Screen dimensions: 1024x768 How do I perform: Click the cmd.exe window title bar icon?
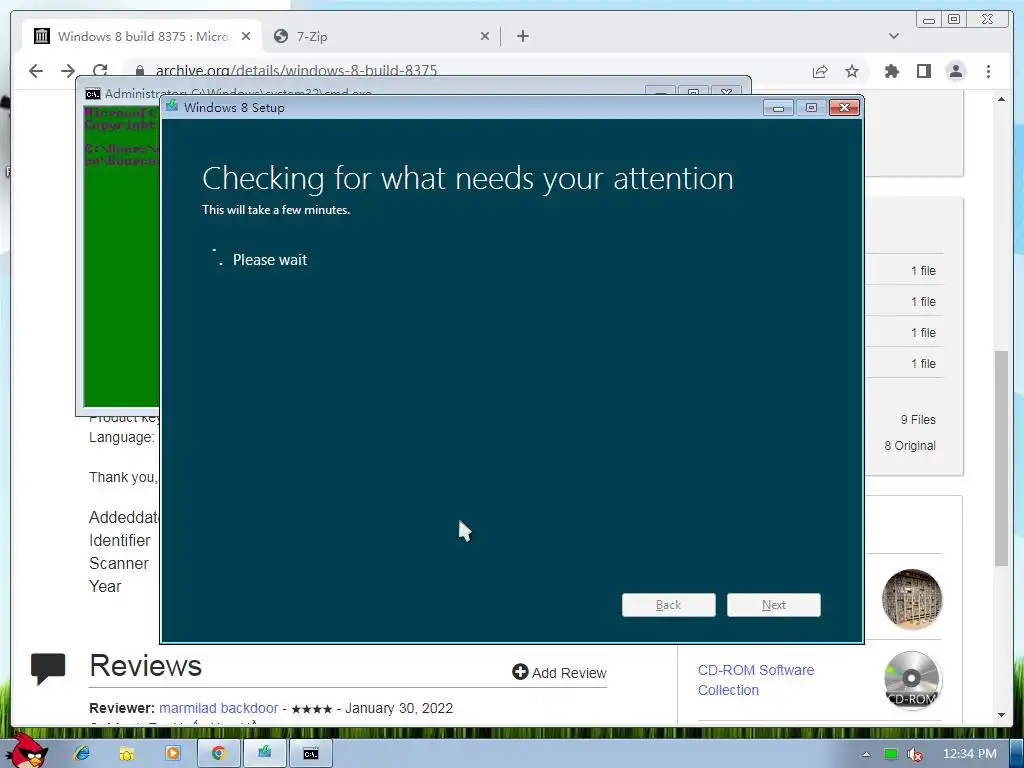tap(93, 94)
